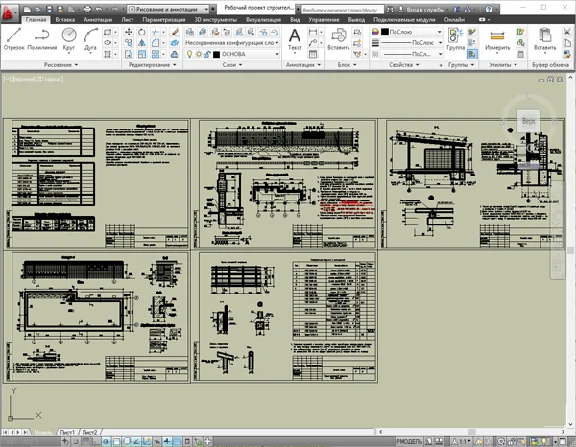Click the Группа button
Screen dimensions: 576x447
point(456,40)
